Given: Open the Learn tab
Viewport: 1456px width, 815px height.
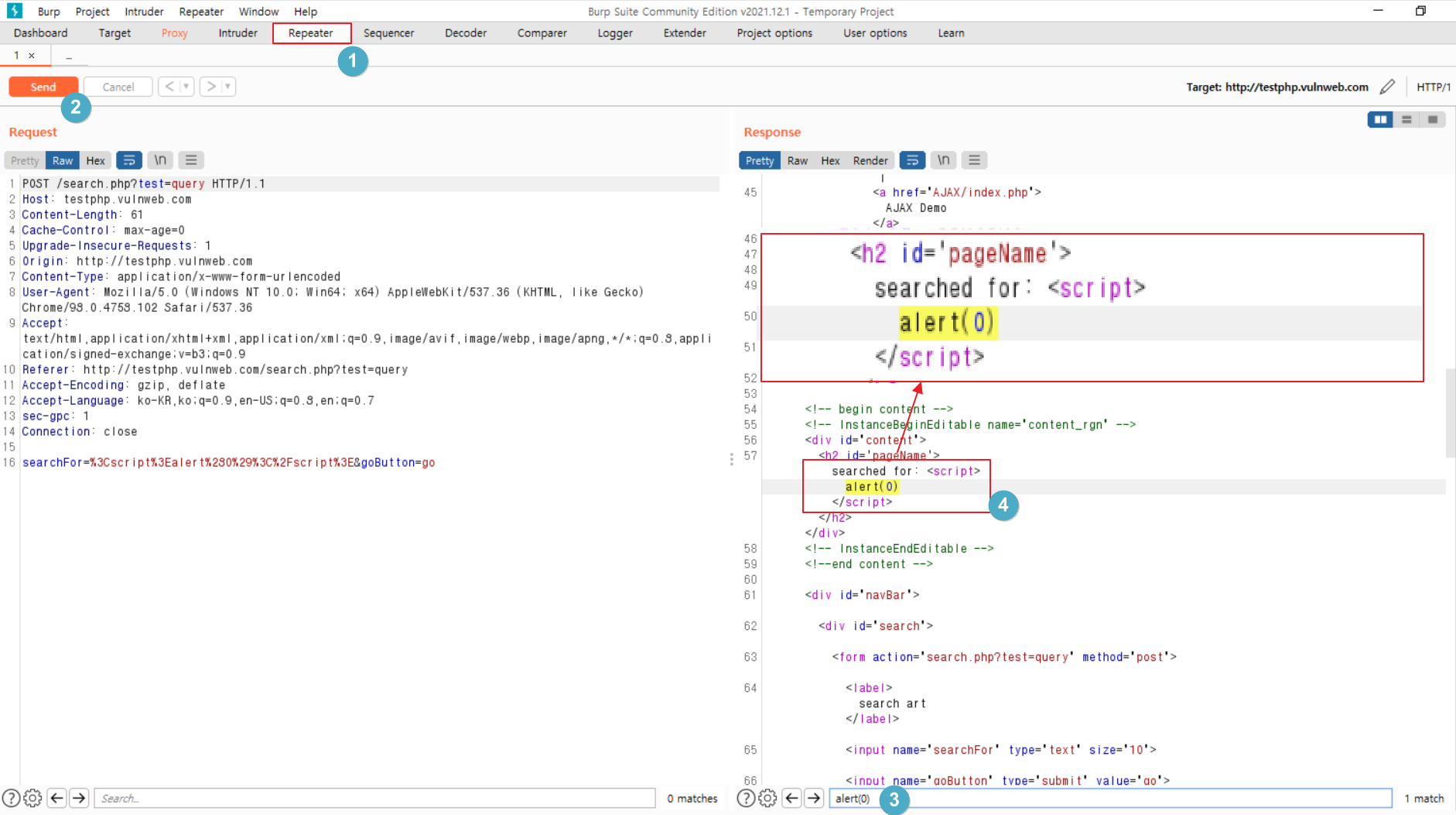Looking at the screenshot, I should click(952, 33).
